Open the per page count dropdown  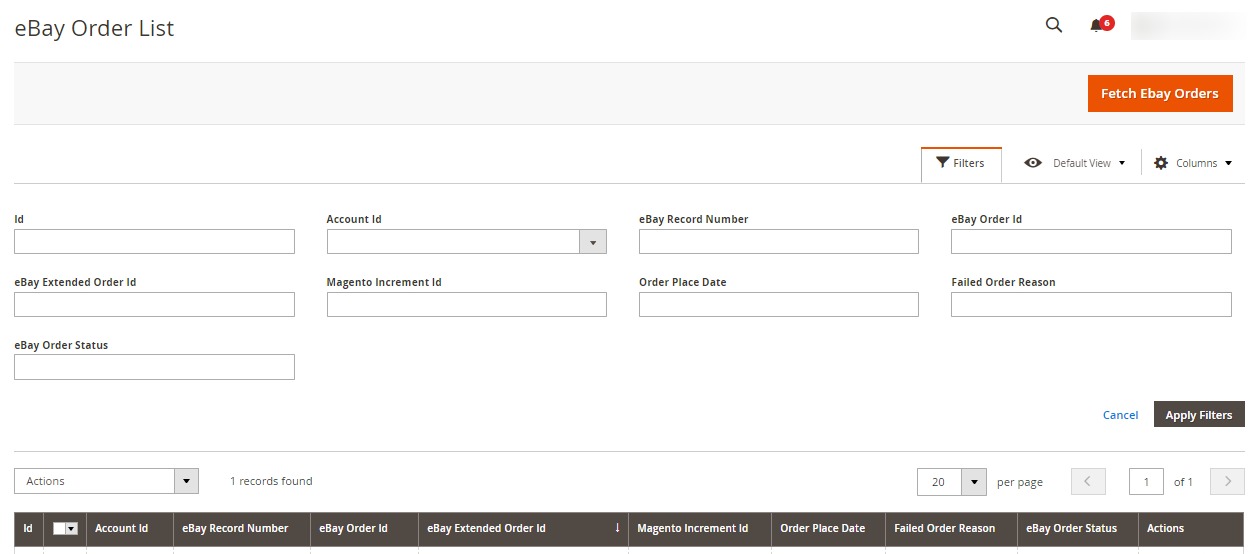[x=974, y=482]
